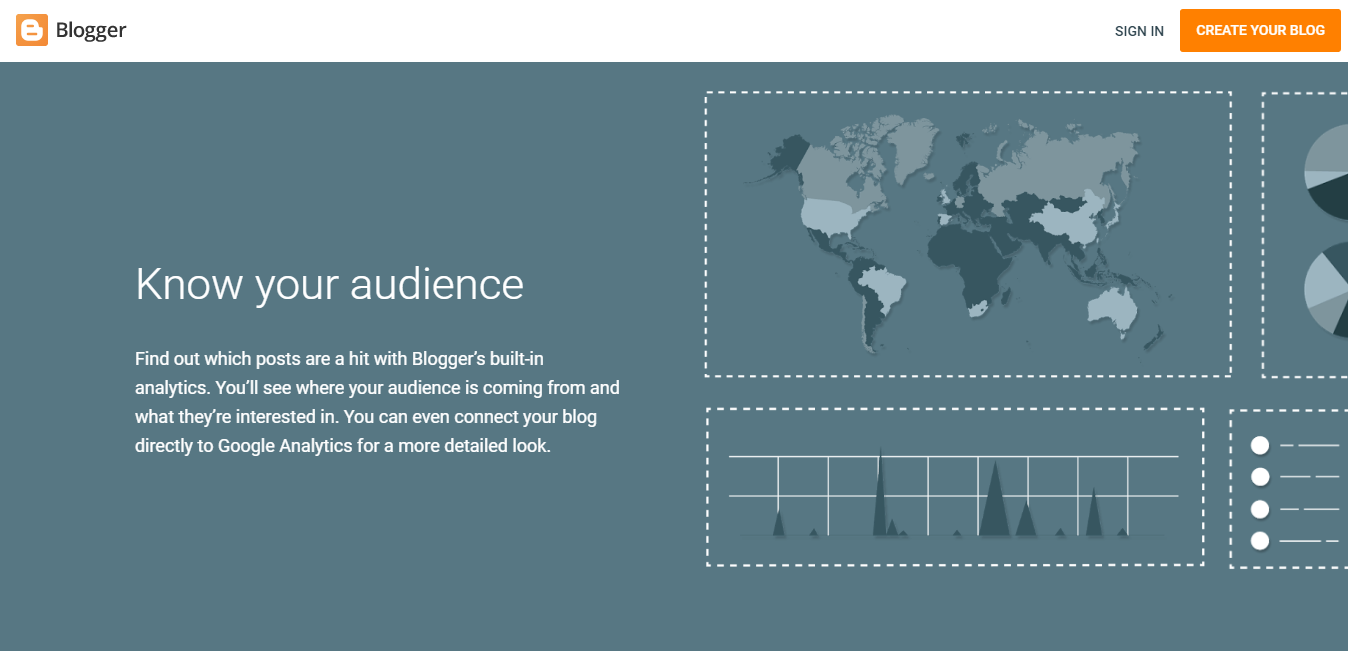1348x651 pixels.
Task: Click the "Know your audience" heading
Action: [330, 284]
